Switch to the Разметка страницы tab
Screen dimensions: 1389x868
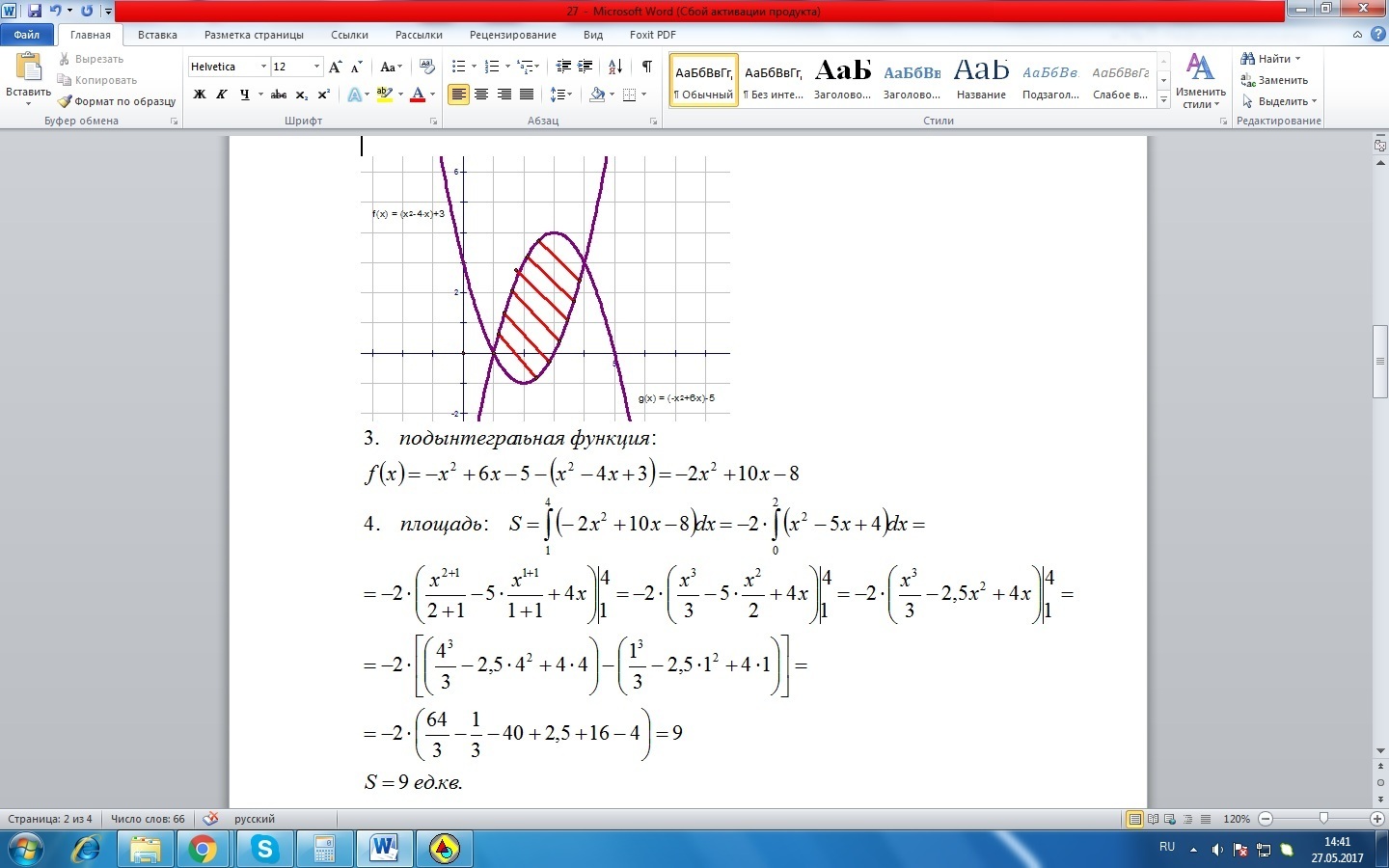tap(254, 35)
